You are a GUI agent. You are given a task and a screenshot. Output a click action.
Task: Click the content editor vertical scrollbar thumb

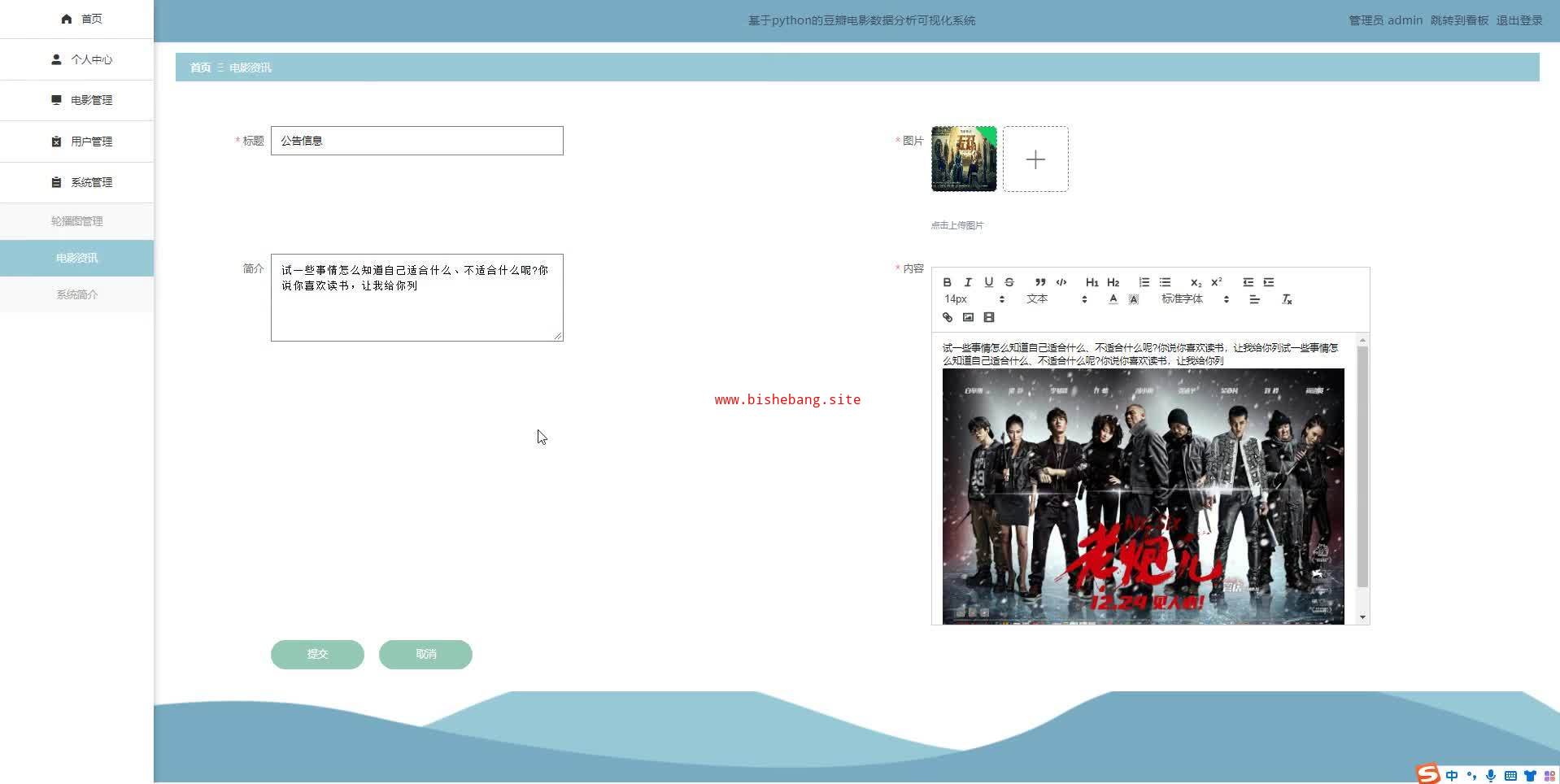pos(1362,467)
